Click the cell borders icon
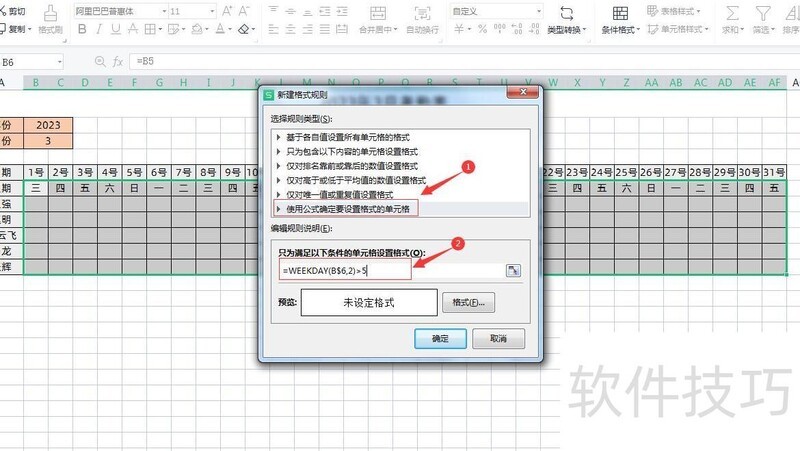The height and width of the screenshot is (451, 800). click(149, 29)
